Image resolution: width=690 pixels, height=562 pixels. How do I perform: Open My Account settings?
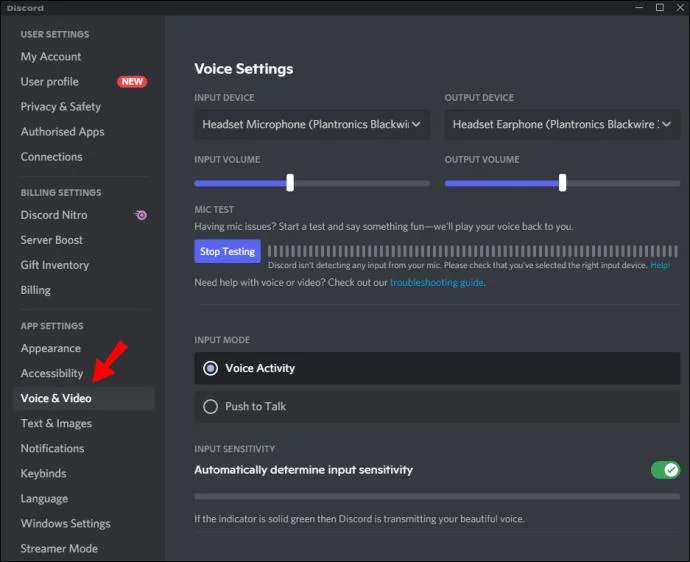click(x=51, y=57)
